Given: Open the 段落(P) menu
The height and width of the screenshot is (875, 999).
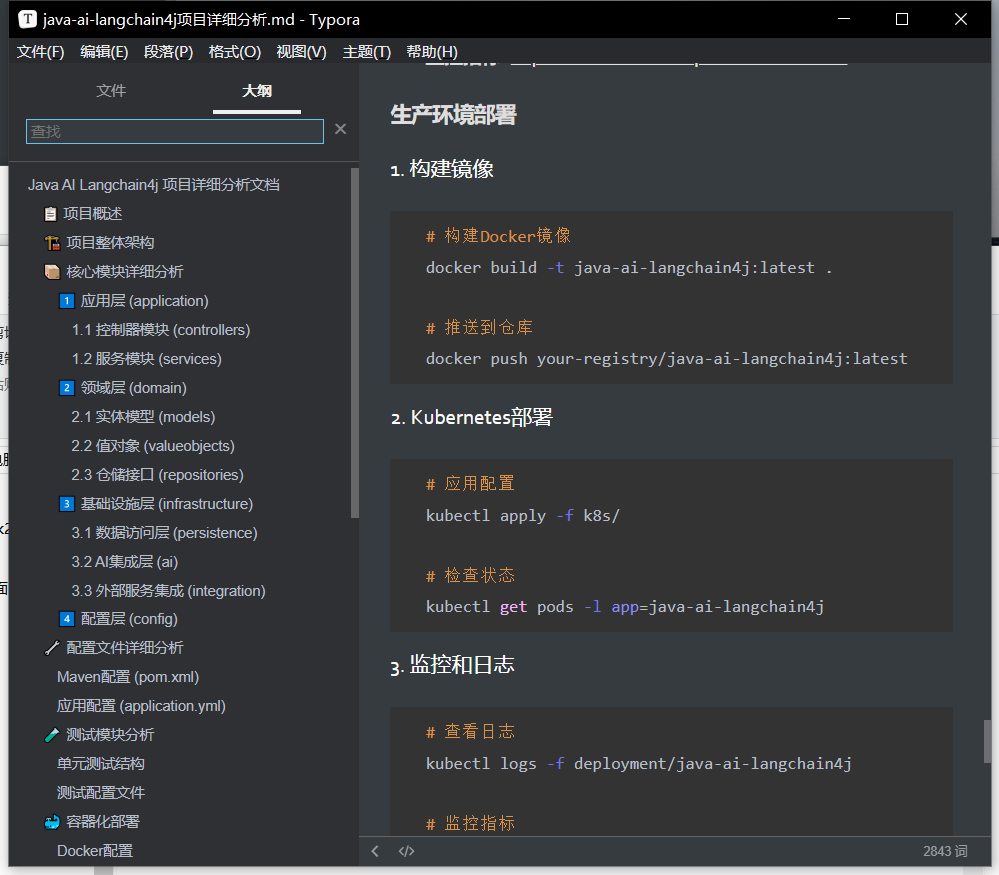Looking at the screenshot, I should tap(168, 52).
